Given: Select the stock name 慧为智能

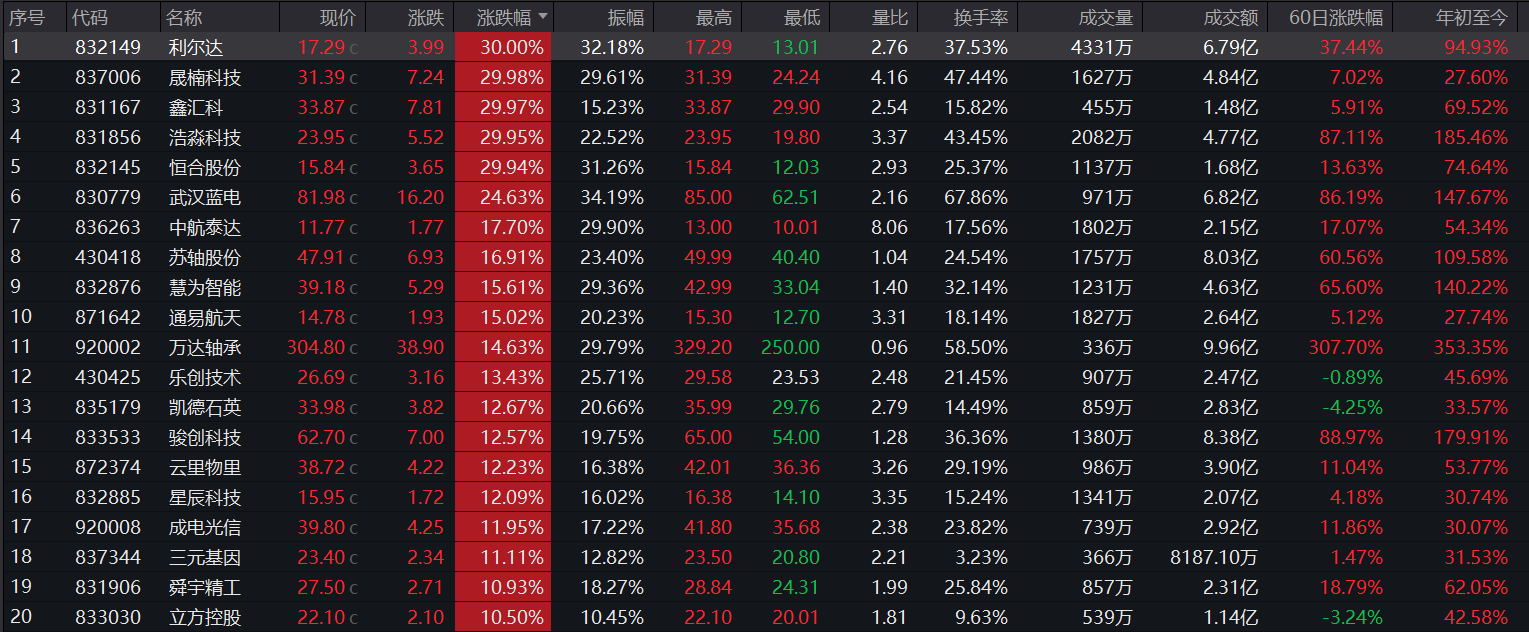Looking at the screenshot, I should tap(205, 287).
